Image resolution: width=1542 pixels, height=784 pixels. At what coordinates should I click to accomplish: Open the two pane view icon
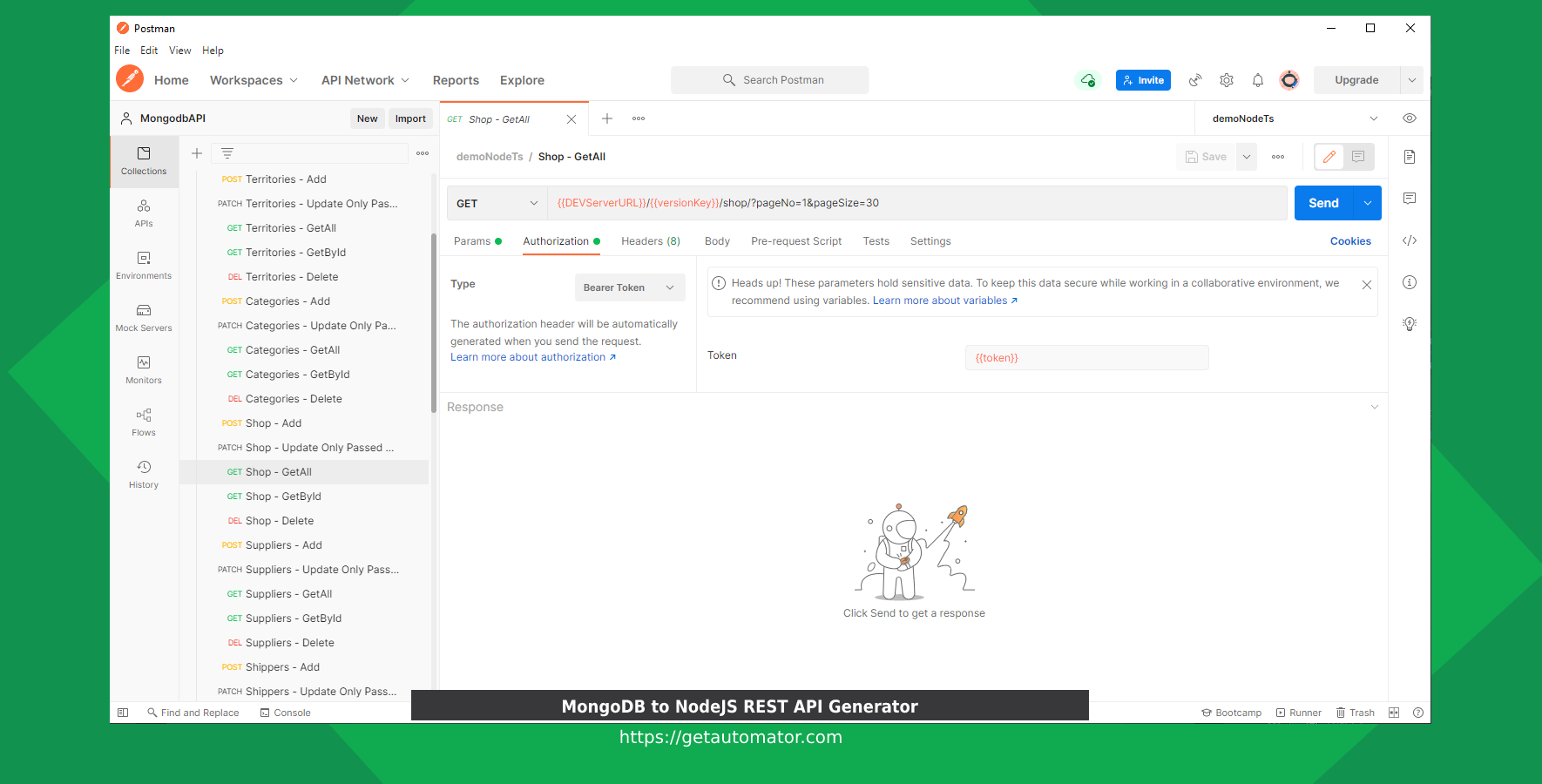tap(1394, 713)
